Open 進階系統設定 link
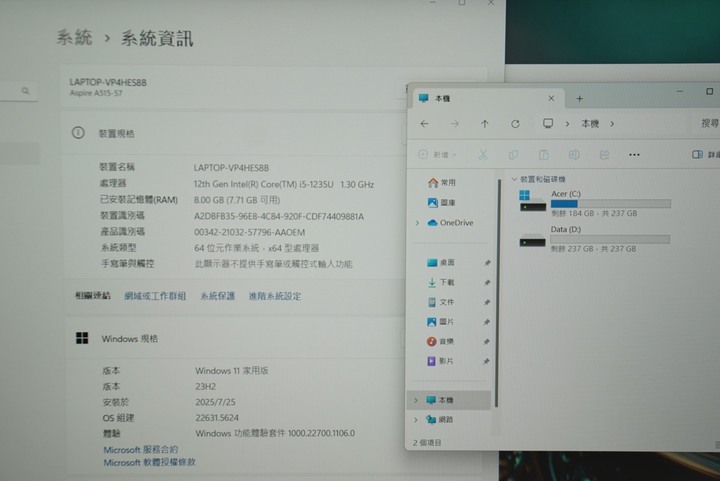The width and height of the screenshot is (720, 481). [x=275, y=296]
